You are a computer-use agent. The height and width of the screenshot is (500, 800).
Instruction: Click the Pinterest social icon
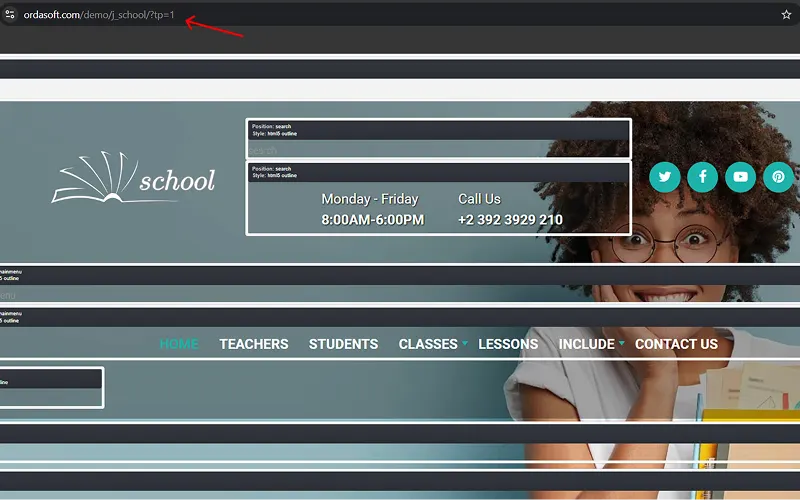[x=779, y=177]
